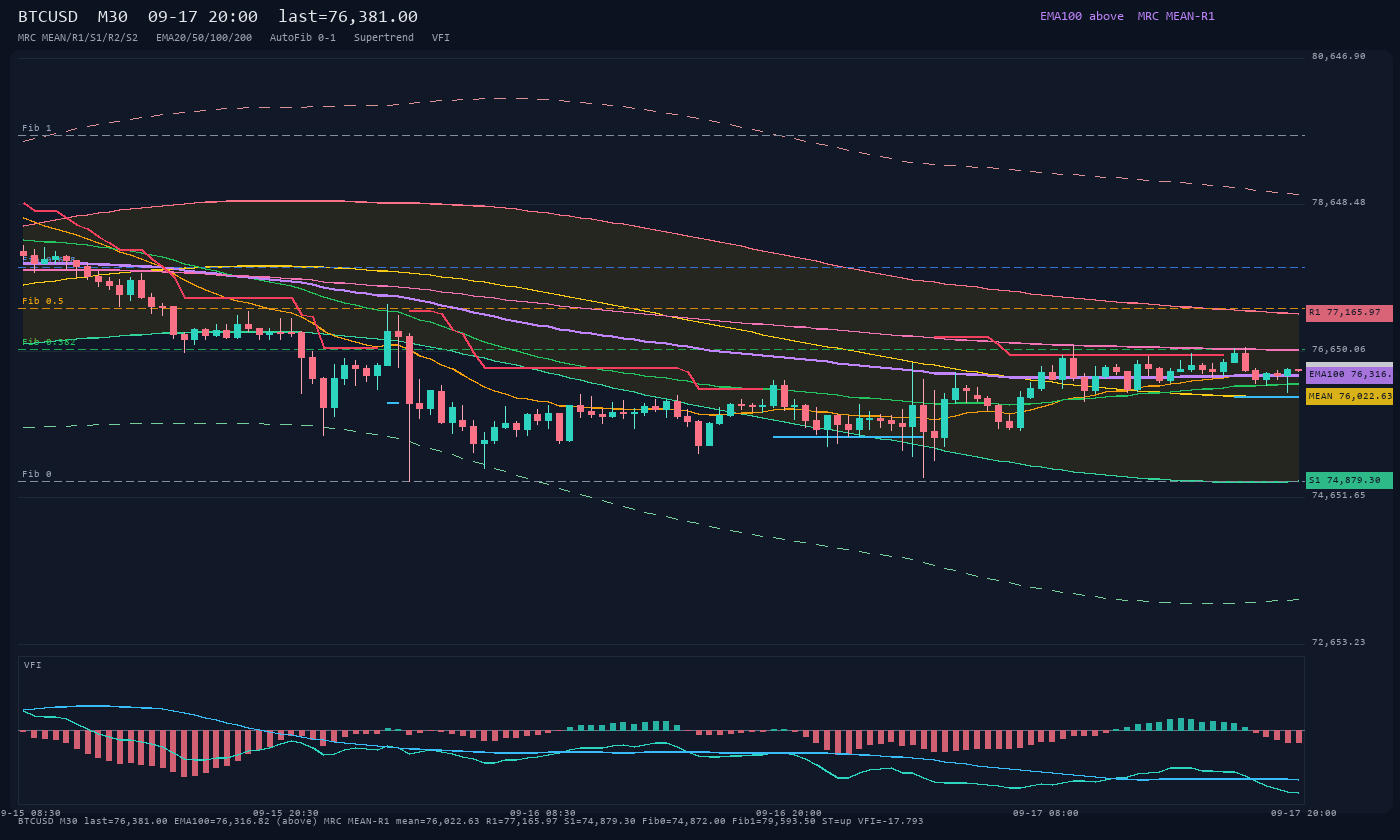
Task: Click VFI=-17.793 in the footer status line
Action: (891, 821)
